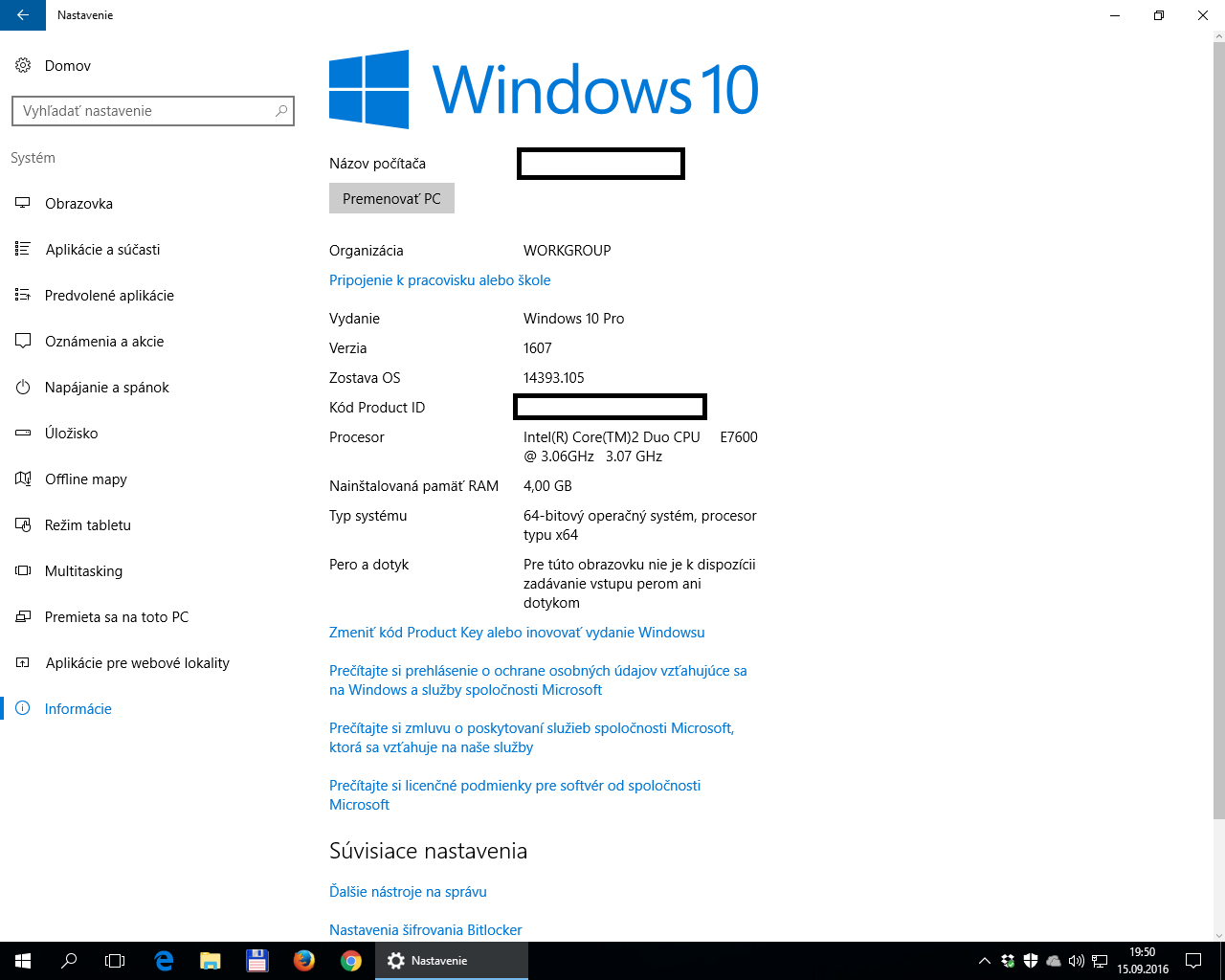
Task: Focus the Vyhľadať nastavenie search field
Action: click(153, 111)
